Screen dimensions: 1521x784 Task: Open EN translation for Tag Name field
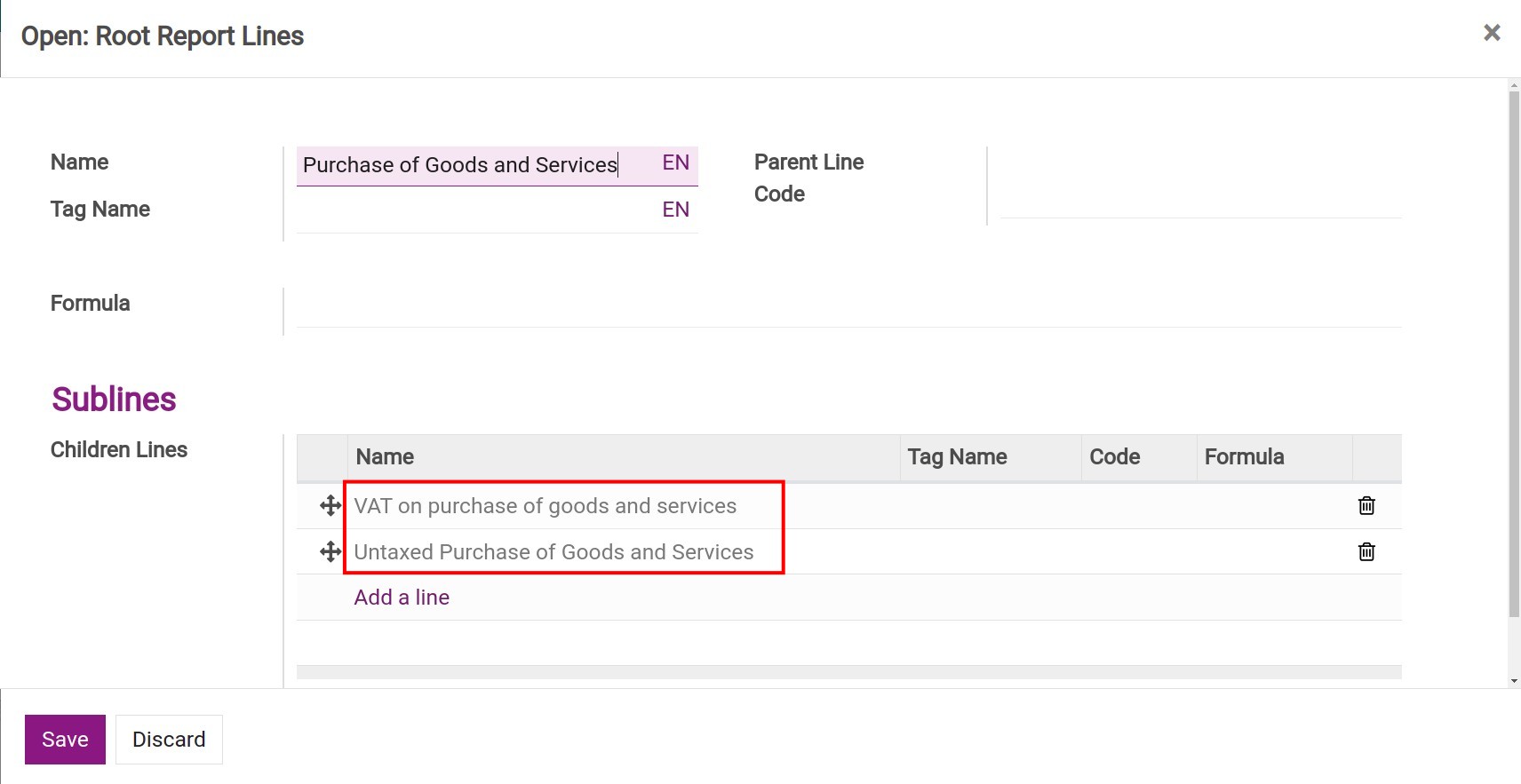click(675, 210)
